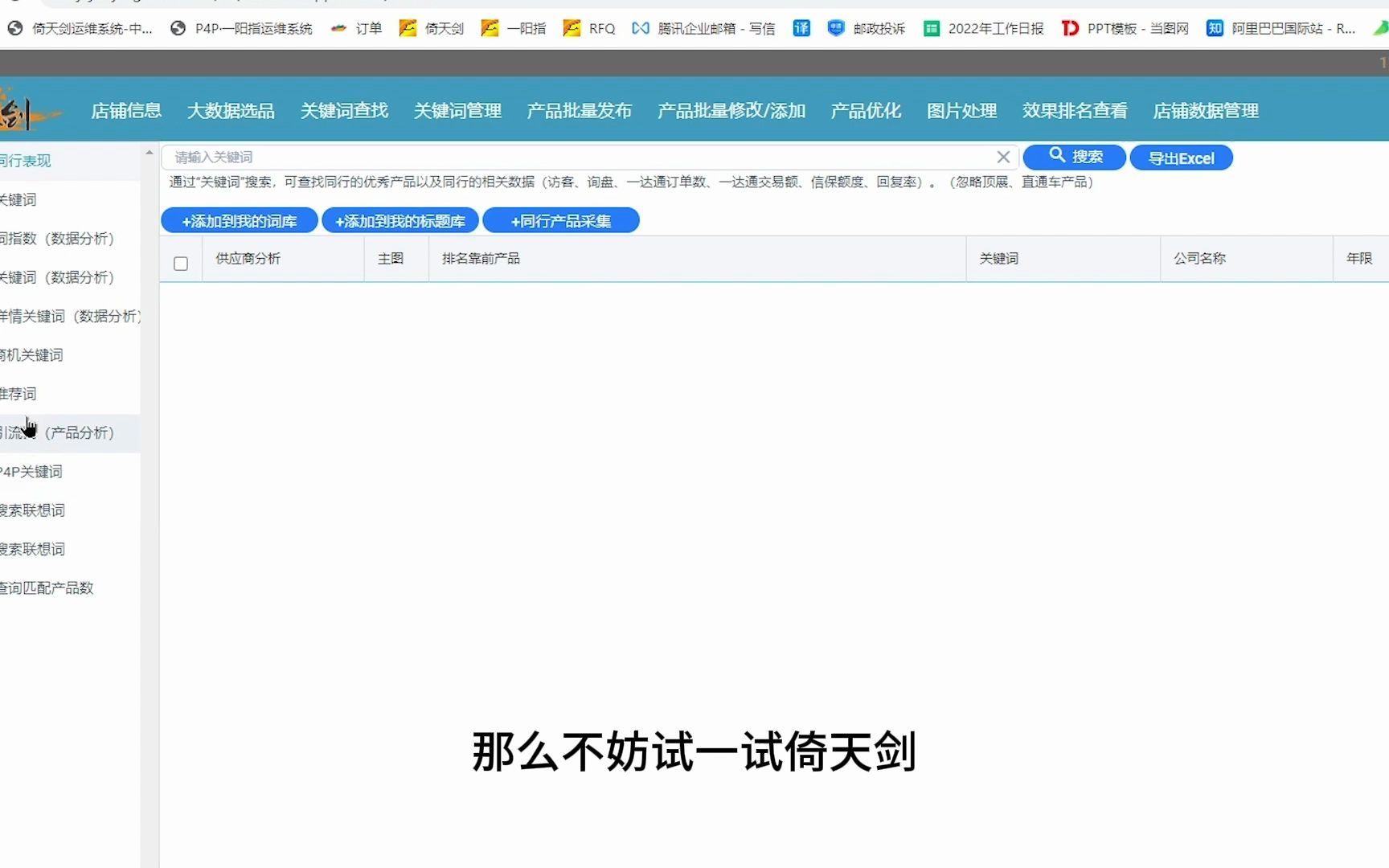Select 词指数 (数据分析) sidebar item
The width and height of the screenshot is (1389, 868).
[70, 239]
